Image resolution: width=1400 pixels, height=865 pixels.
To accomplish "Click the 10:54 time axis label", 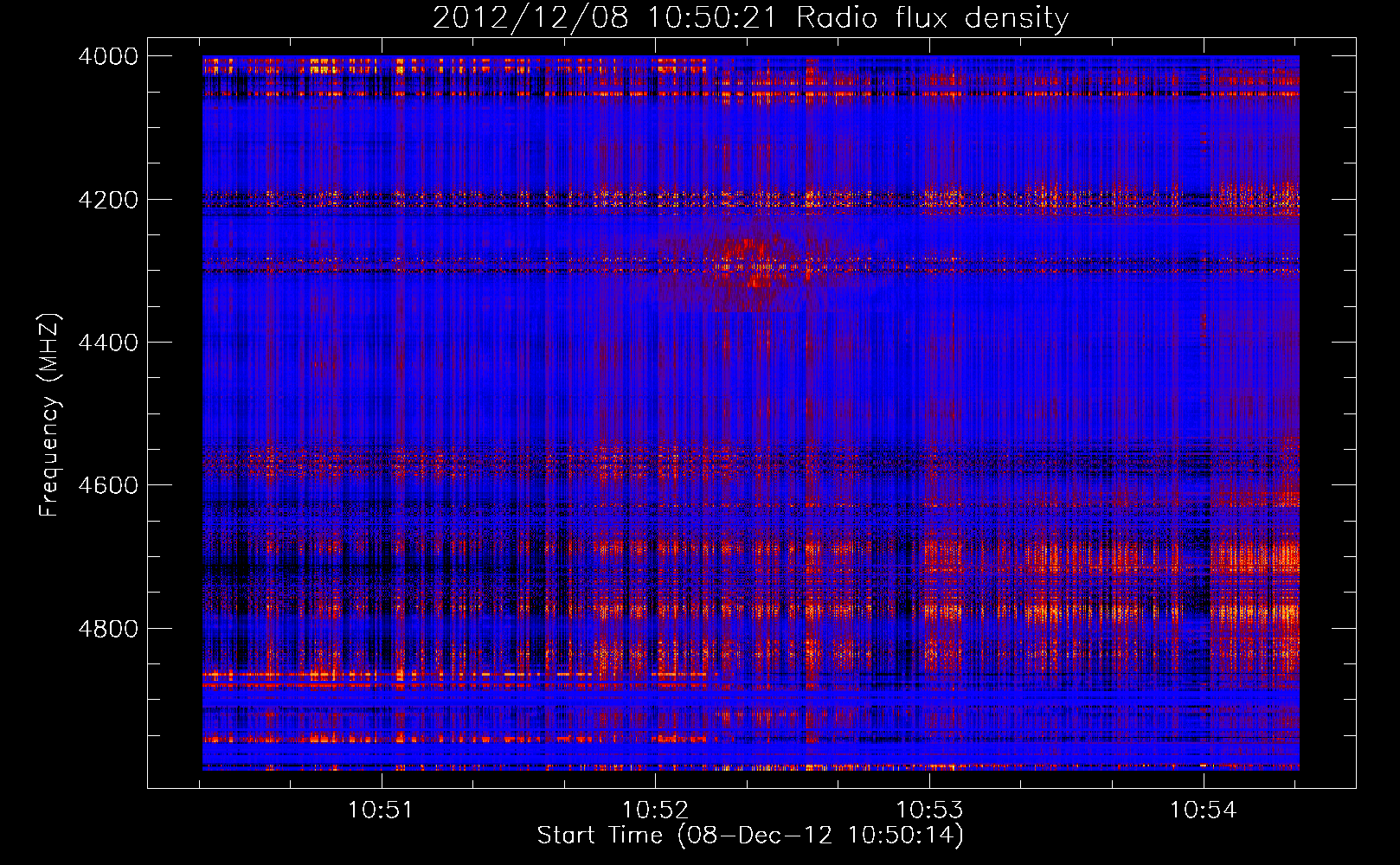I will (x=1204, y=811).
